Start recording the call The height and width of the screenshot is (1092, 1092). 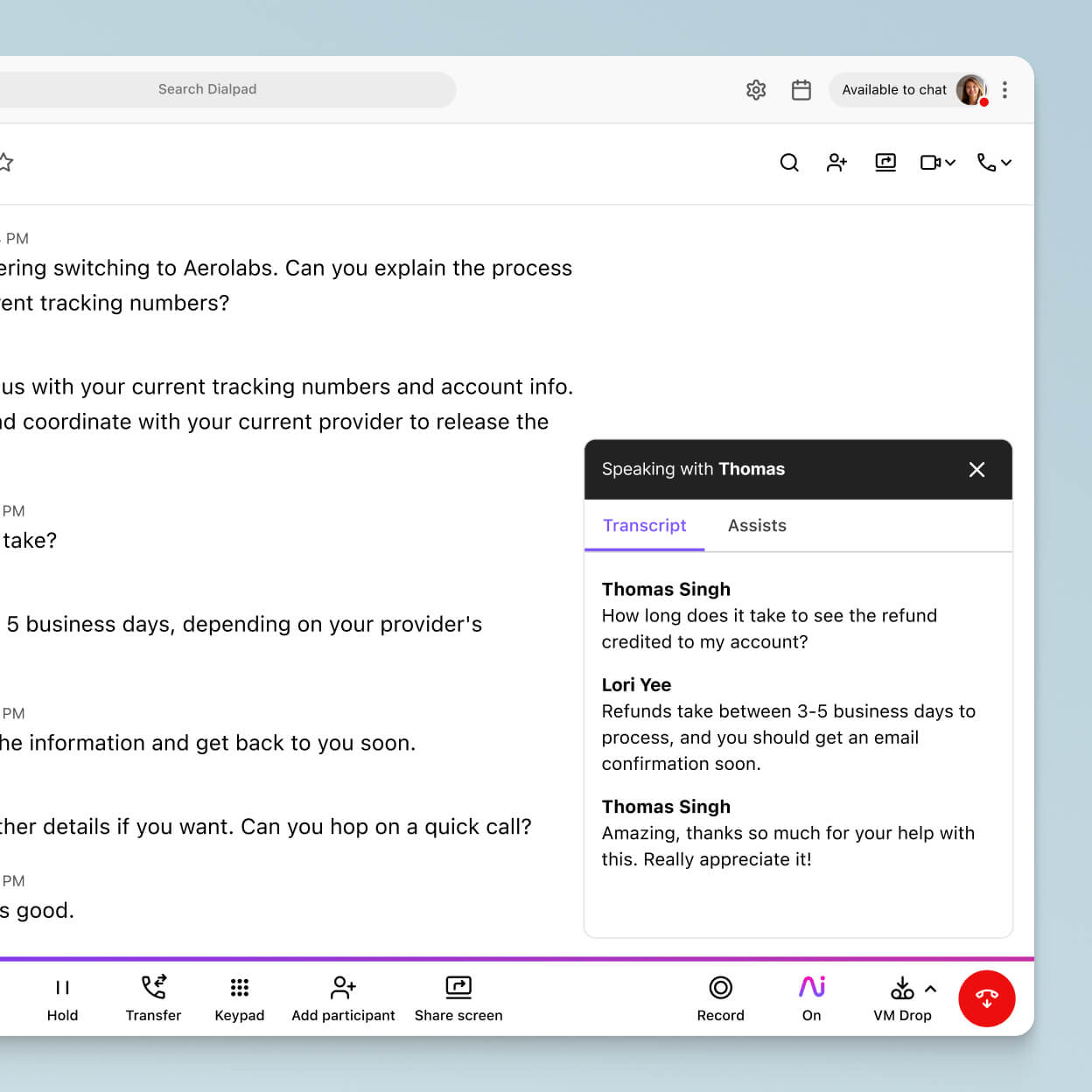click(720, 987)
